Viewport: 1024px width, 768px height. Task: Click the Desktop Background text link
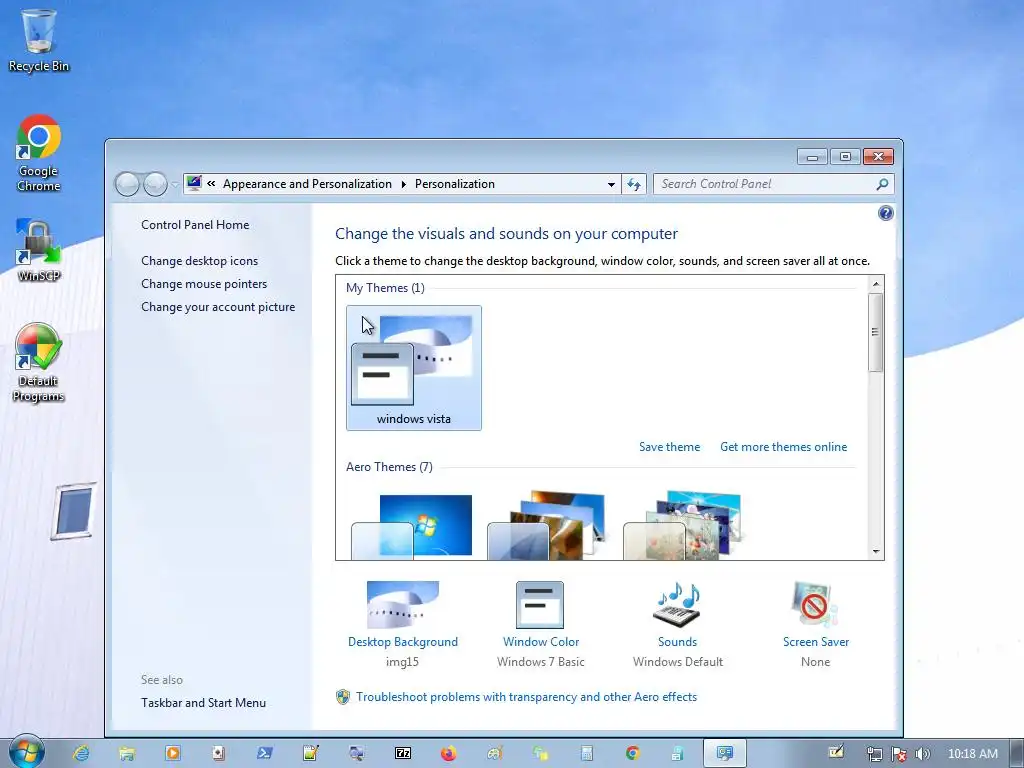(403, 642)
